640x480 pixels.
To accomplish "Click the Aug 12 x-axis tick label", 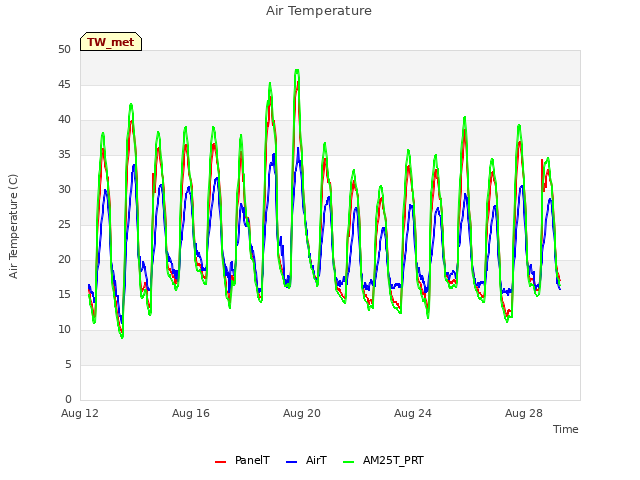I will click(80, 413).
